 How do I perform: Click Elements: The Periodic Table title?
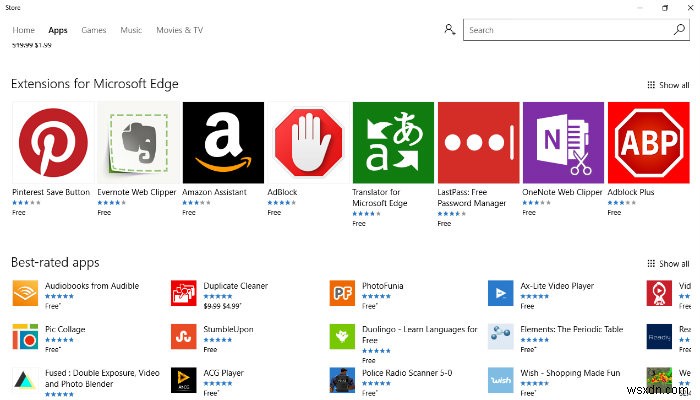pyautogui.click(x=571, y=329)
